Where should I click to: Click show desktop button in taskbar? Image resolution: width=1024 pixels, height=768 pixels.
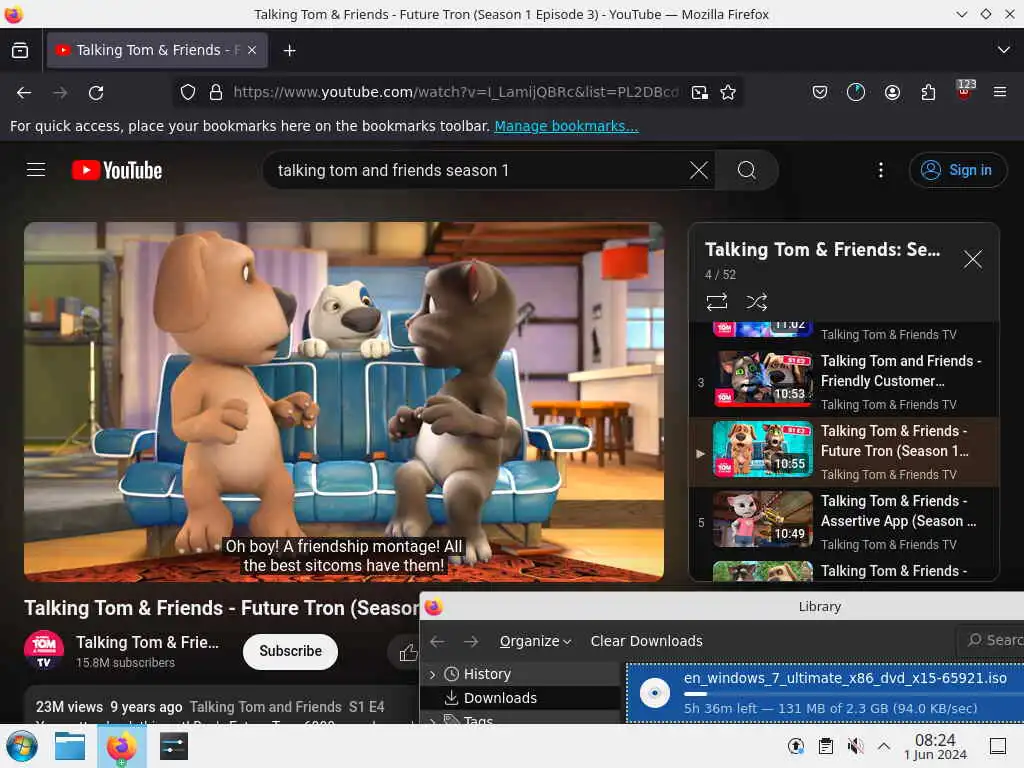pos(998,746)
